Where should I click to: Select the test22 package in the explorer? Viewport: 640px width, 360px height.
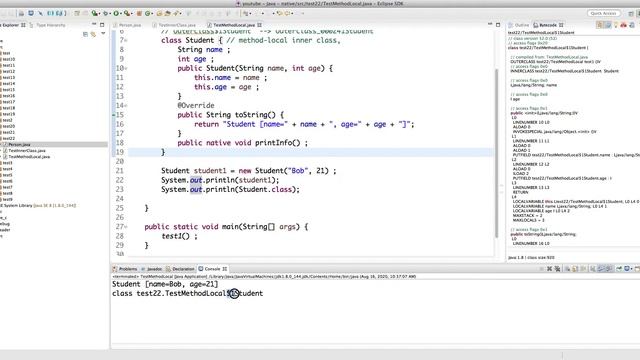(x=8, y=138)
